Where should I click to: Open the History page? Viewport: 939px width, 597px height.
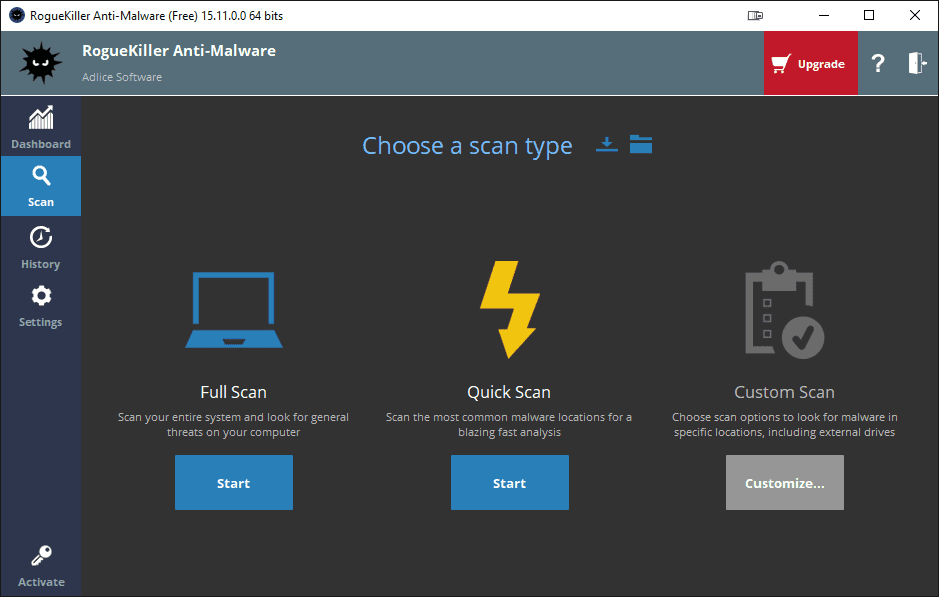pyautogui.click(x=41, y=247)
